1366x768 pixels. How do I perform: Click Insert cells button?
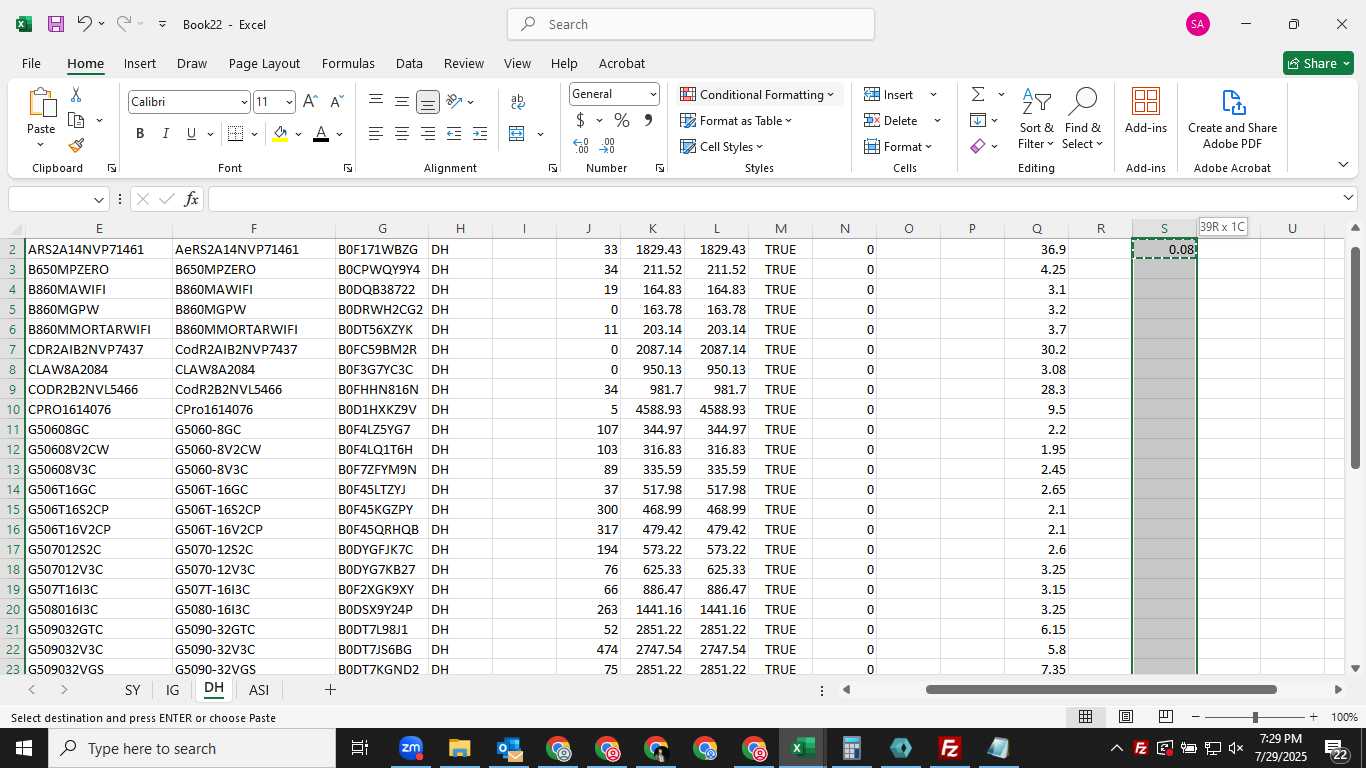pos(889,94)
